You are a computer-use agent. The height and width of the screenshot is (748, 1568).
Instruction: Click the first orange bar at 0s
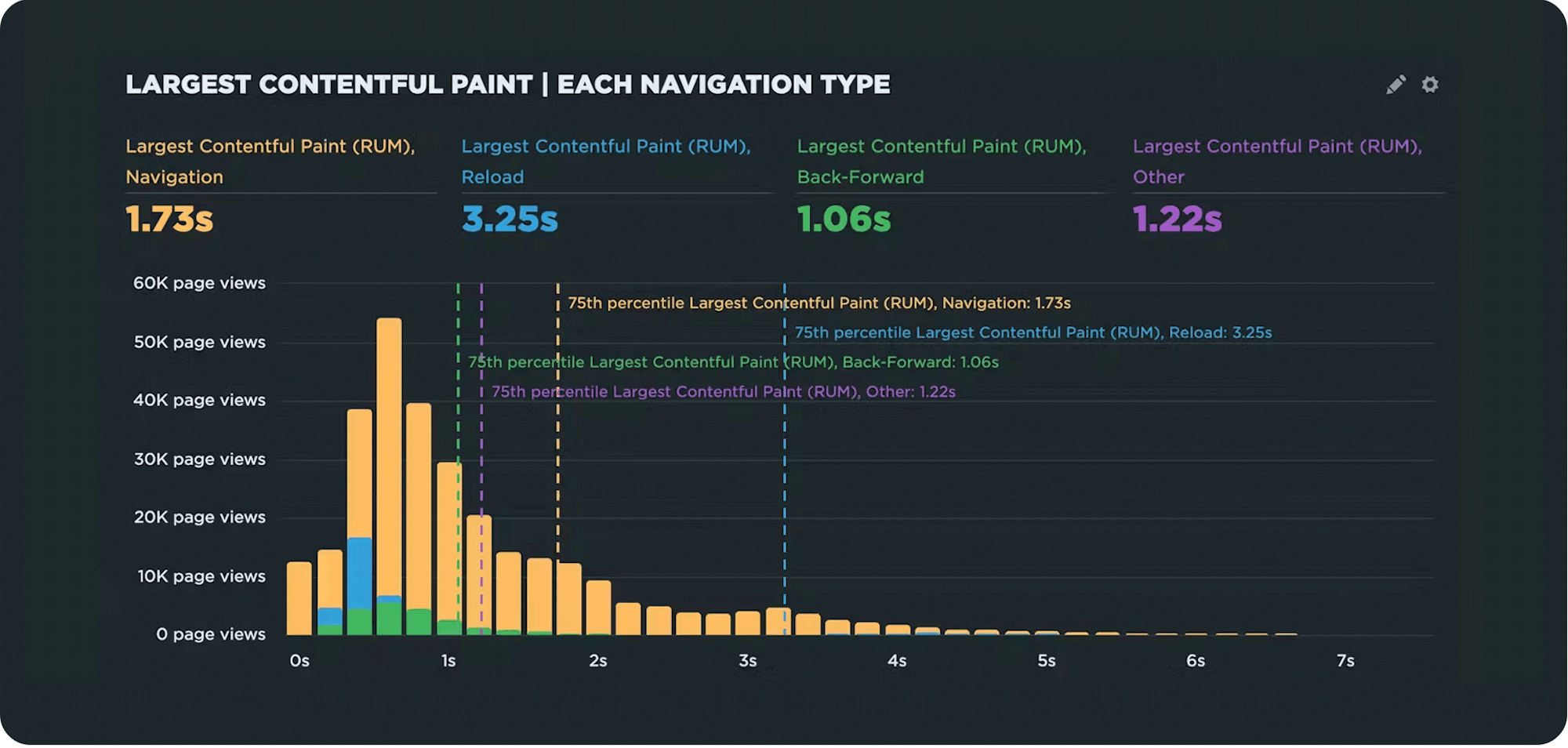click(299, 598)
